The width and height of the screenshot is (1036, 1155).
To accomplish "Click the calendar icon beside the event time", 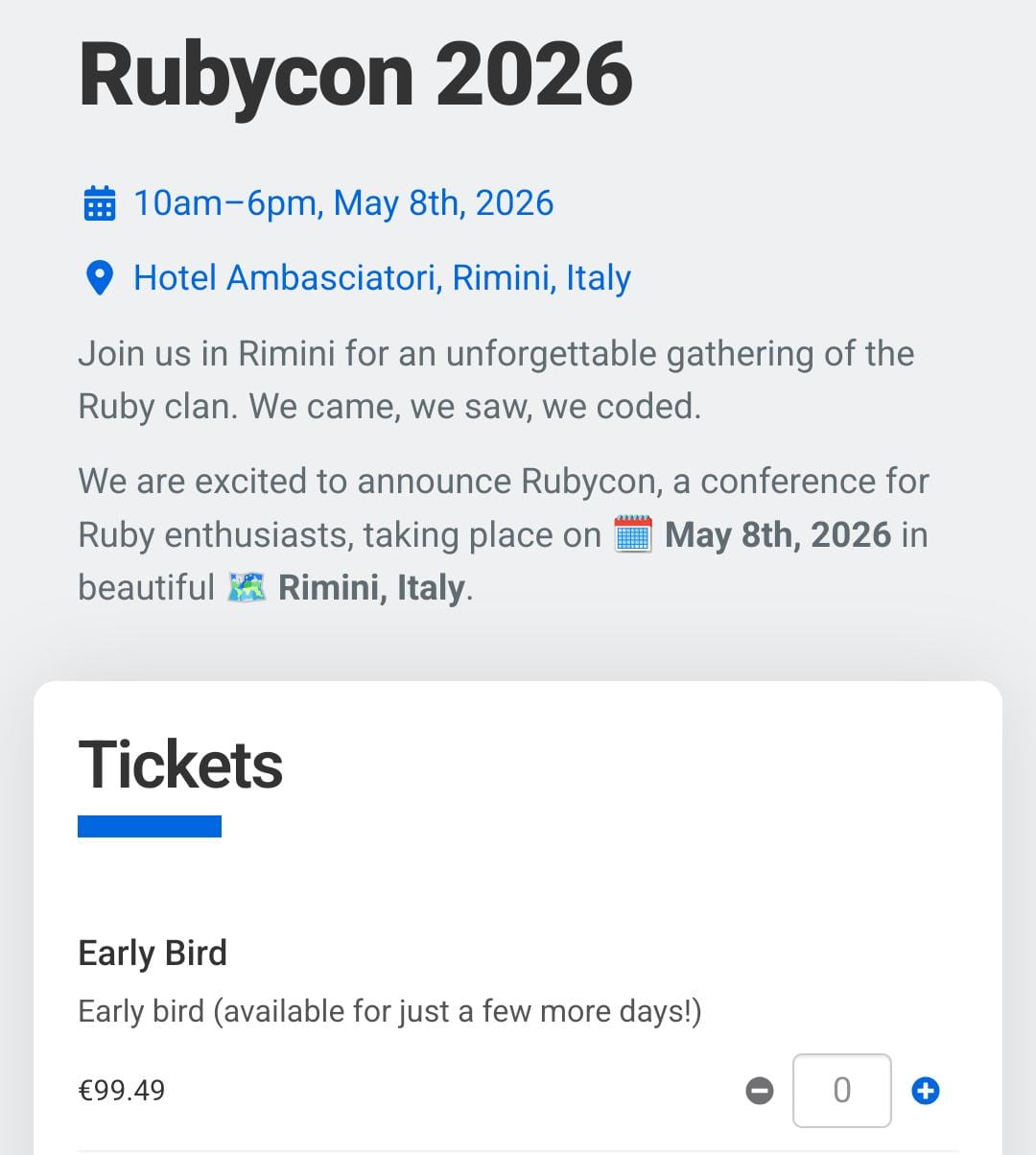I will [x=100, y=204].
